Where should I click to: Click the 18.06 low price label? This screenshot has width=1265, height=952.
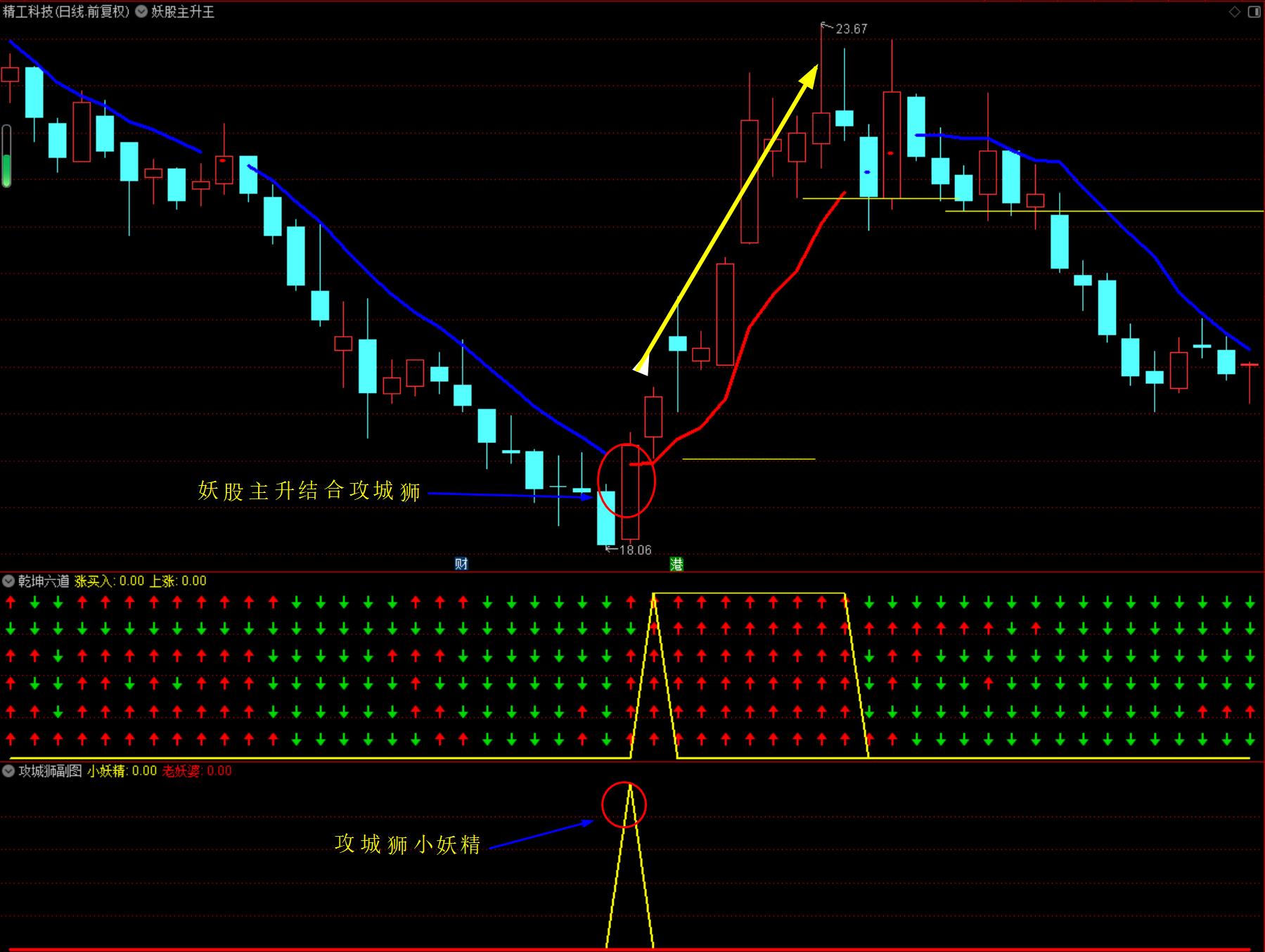tap(635, 550)
